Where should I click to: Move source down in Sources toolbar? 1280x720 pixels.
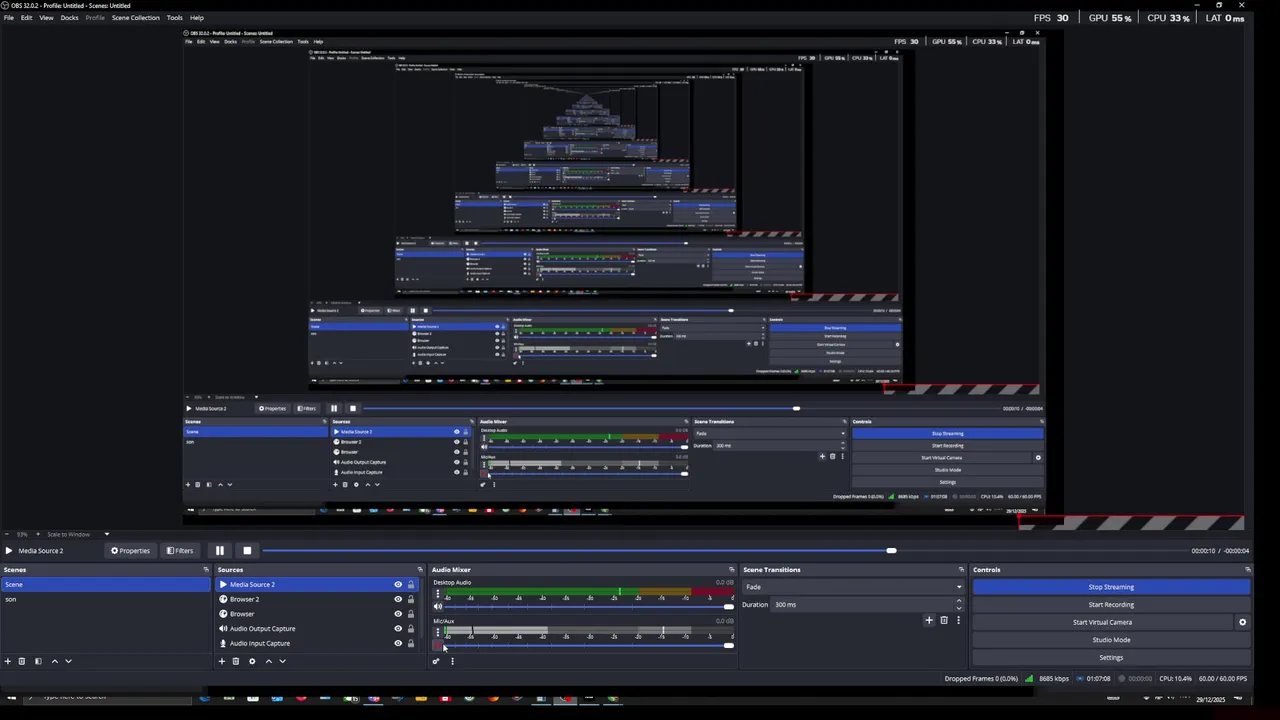coord(282,661)
